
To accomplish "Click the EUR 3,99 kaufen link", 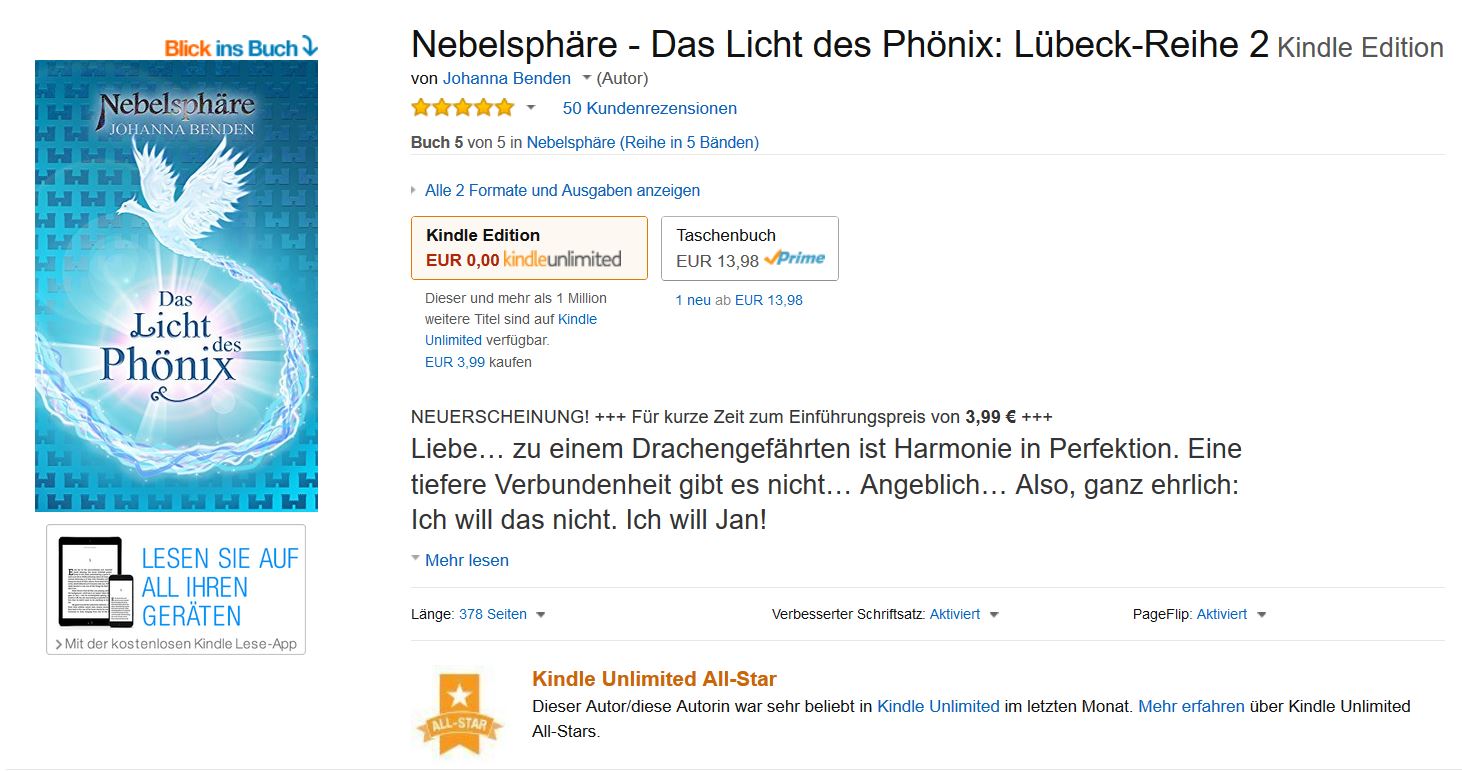I will point(455,362).
